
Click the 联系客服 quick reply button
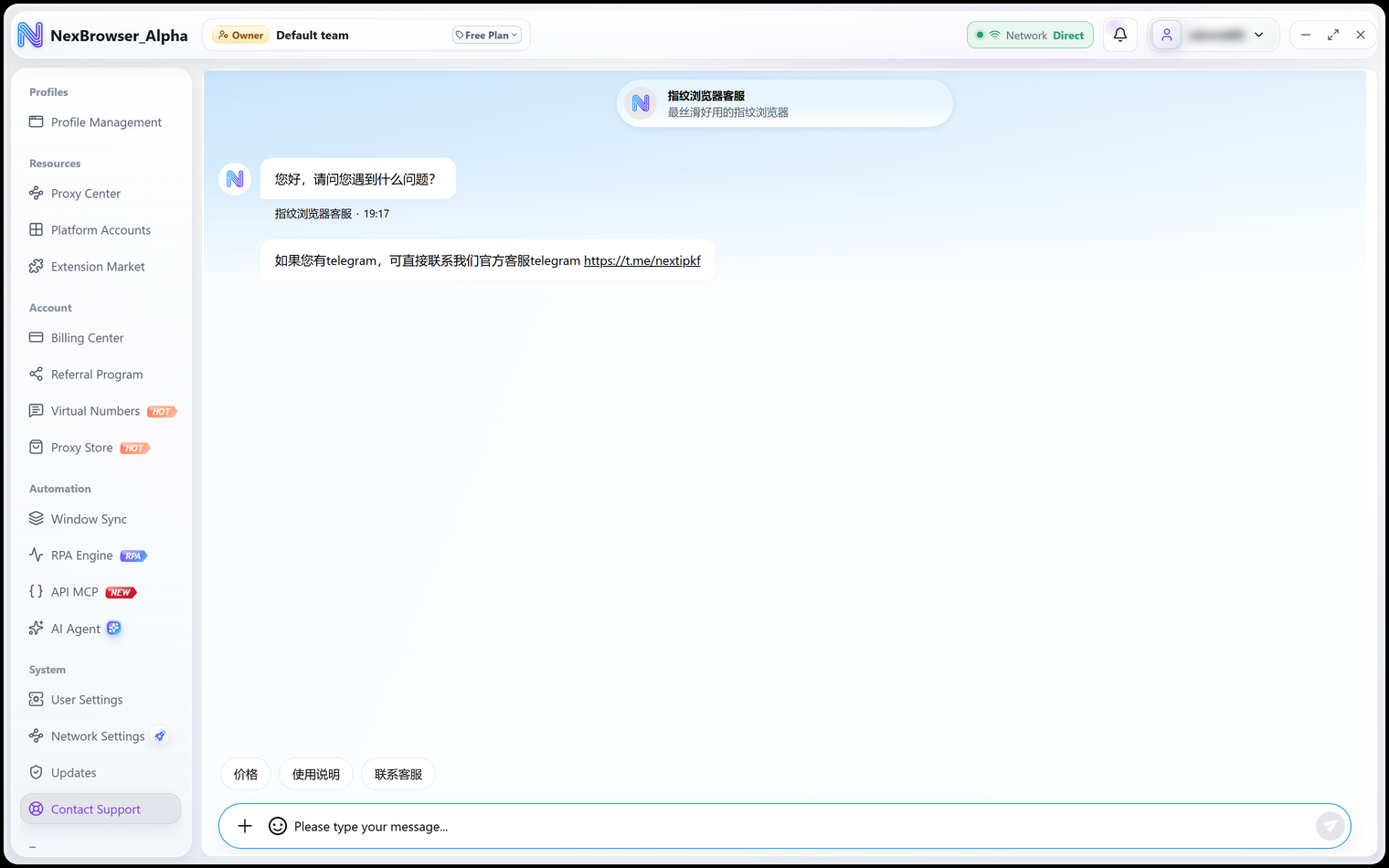click(398, 774)
